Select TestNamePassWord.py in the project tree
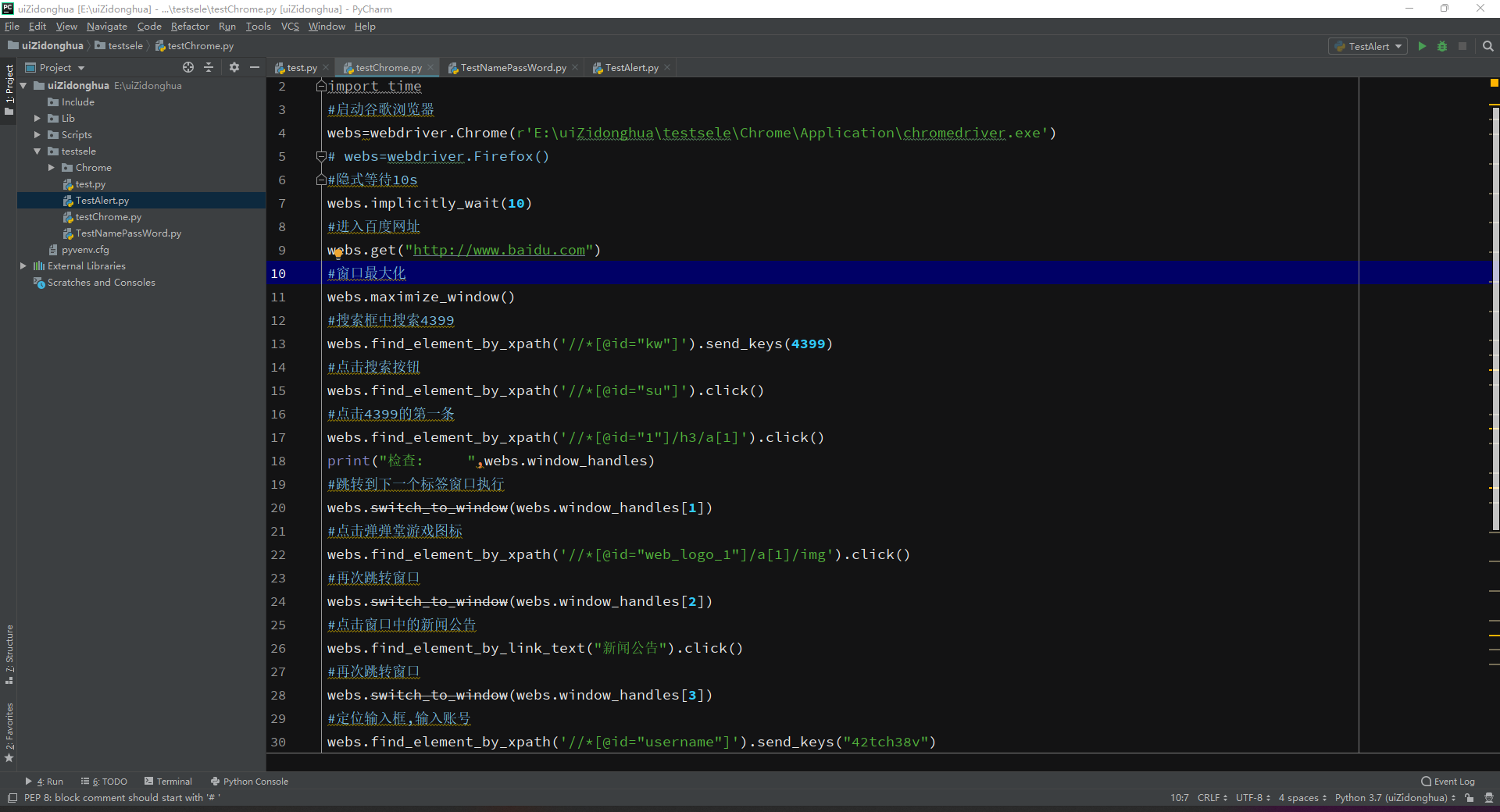This screenshot has height=812, width=1500. [x=122, y=233]
